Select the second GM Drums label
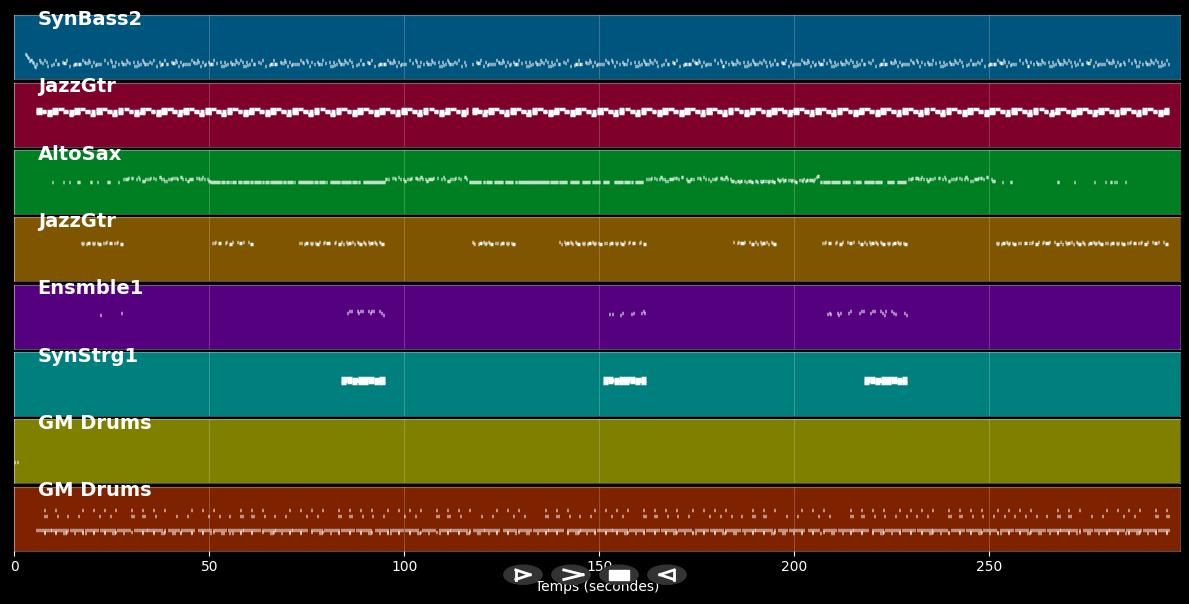 (x=93, y=489)
